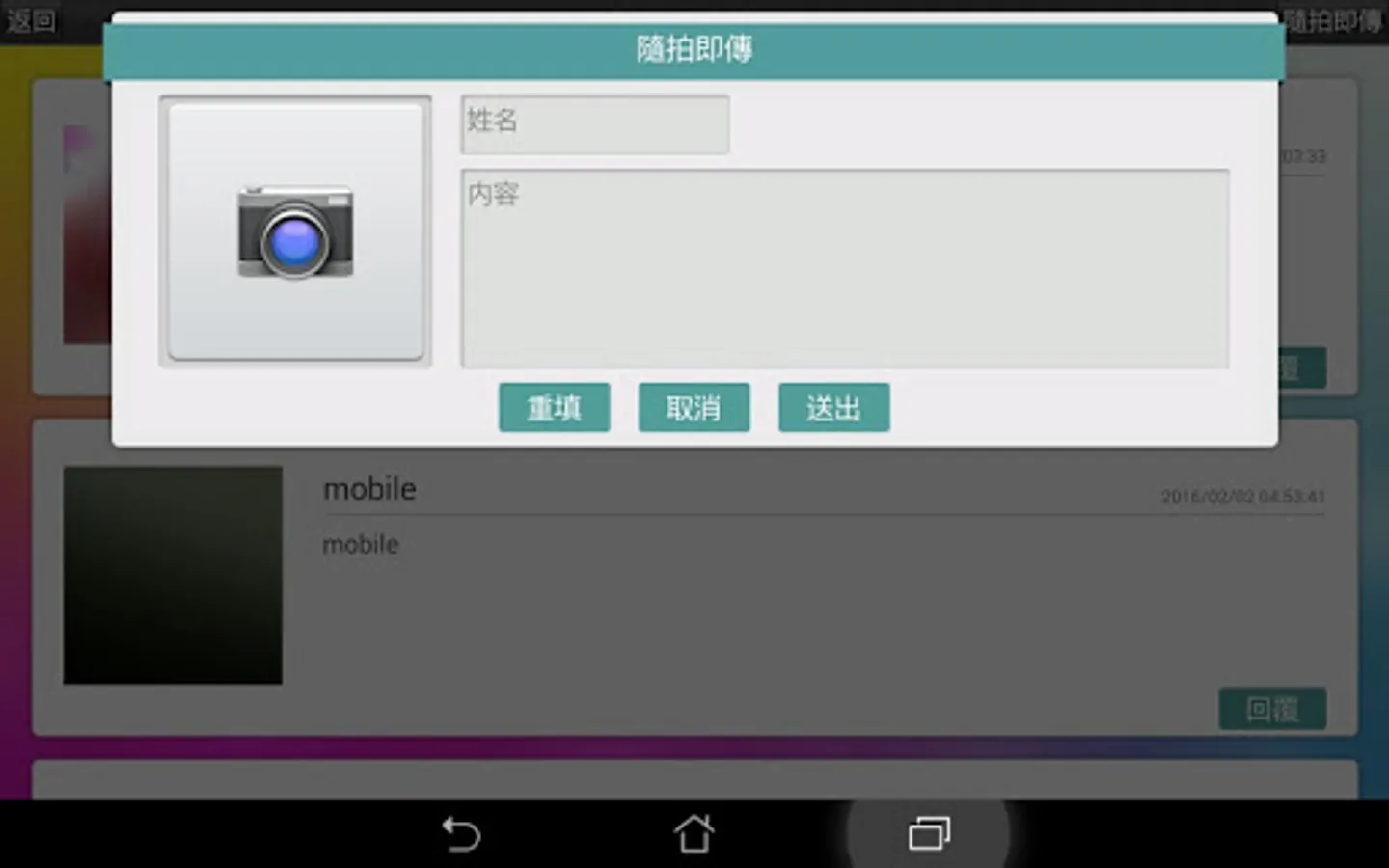The image size is (1389, 868).
Task: Click the 姓名 name input field
Action: pyautogui.click(x=595, y=124)
